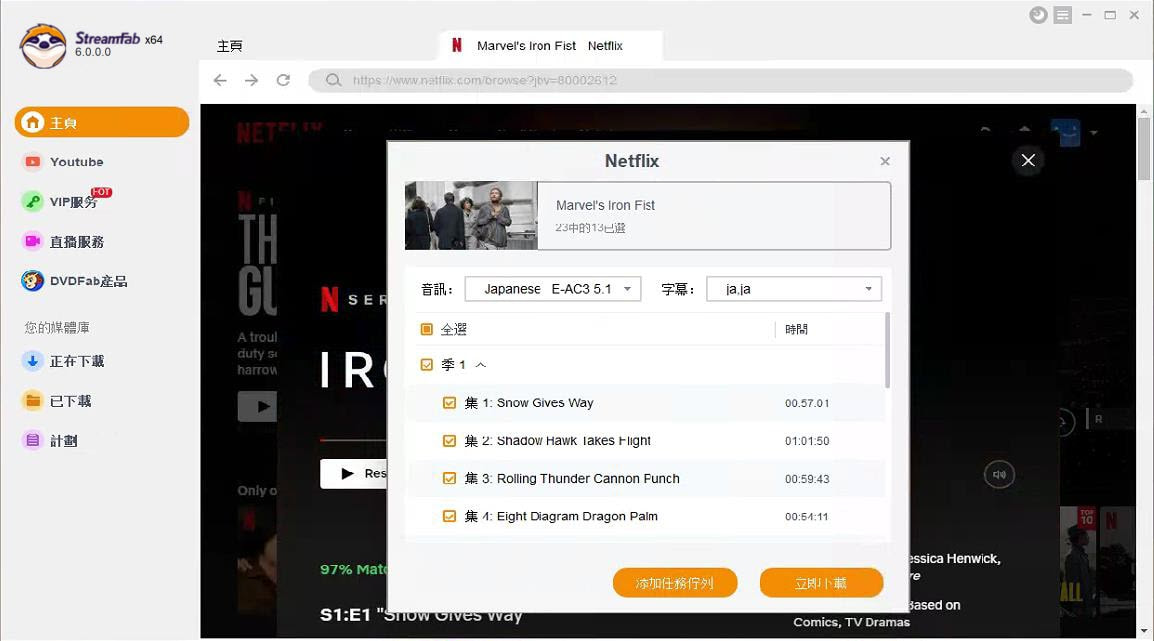1154x641 pixels.
Task: Click the home icon in sidebar
Action: click(x=32, y=122)
